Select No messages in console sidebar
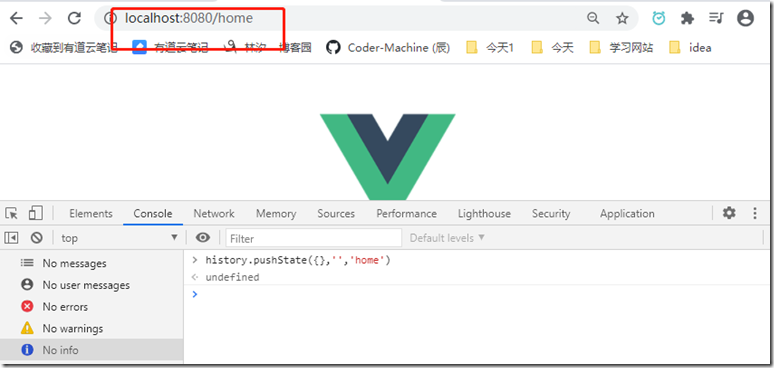774x368 pixels. click(92, 263)
